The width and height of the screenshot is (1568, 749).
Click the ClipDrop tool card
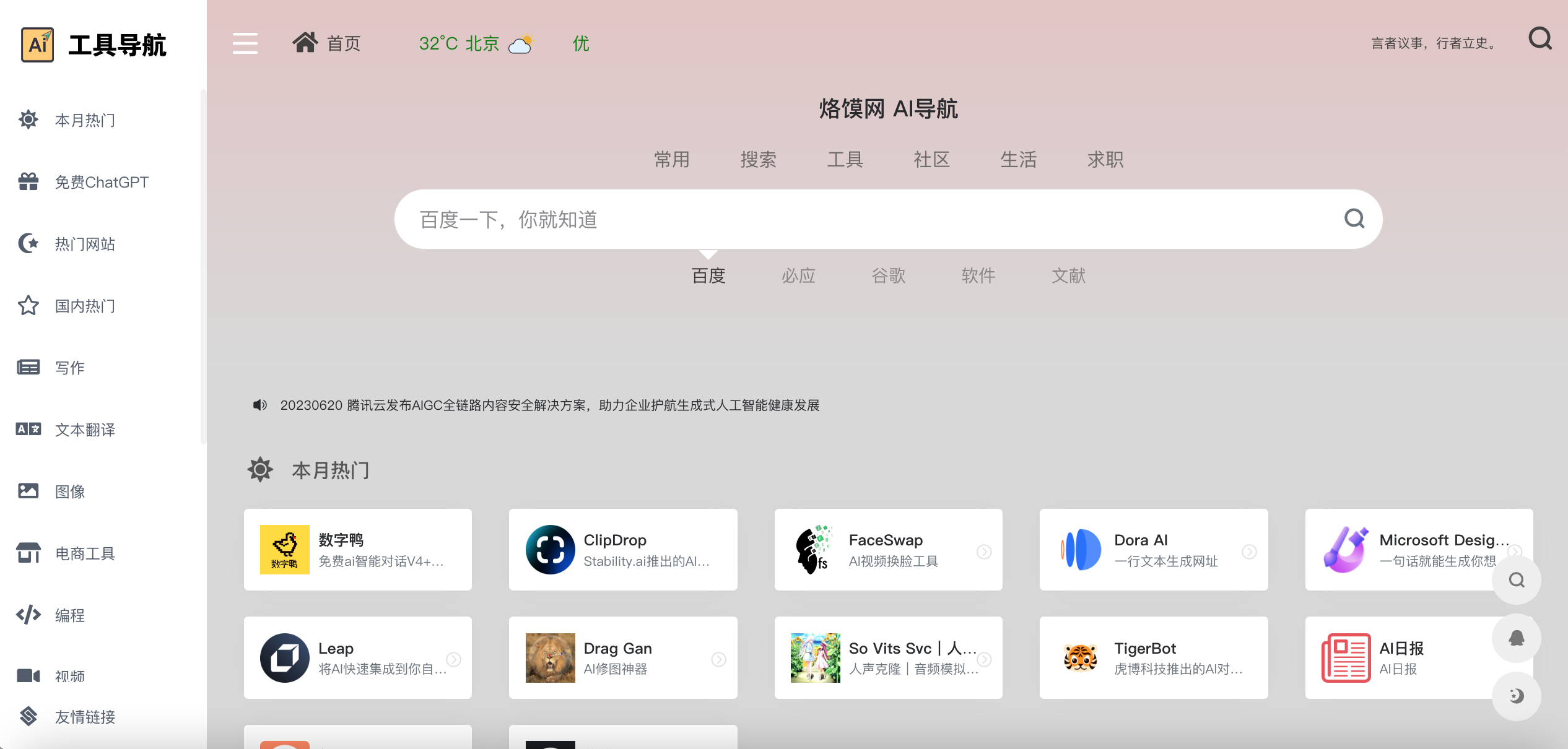[623, 550]
